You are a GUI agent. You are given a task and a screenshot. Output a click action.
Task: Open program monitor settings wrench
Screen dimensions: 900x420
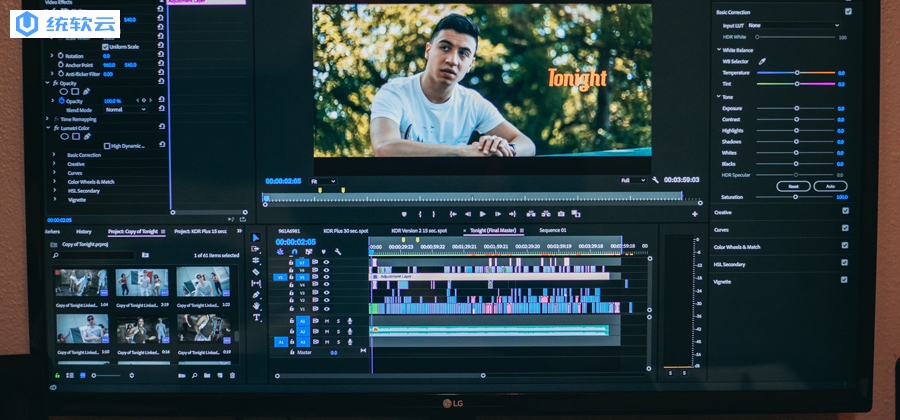655,180
